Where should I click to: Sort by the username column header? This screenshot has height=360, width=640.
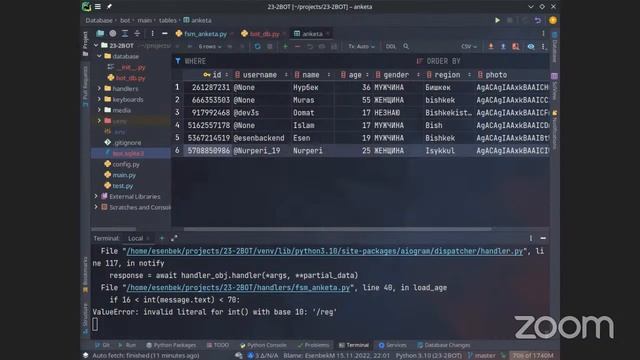pos(260,75)
